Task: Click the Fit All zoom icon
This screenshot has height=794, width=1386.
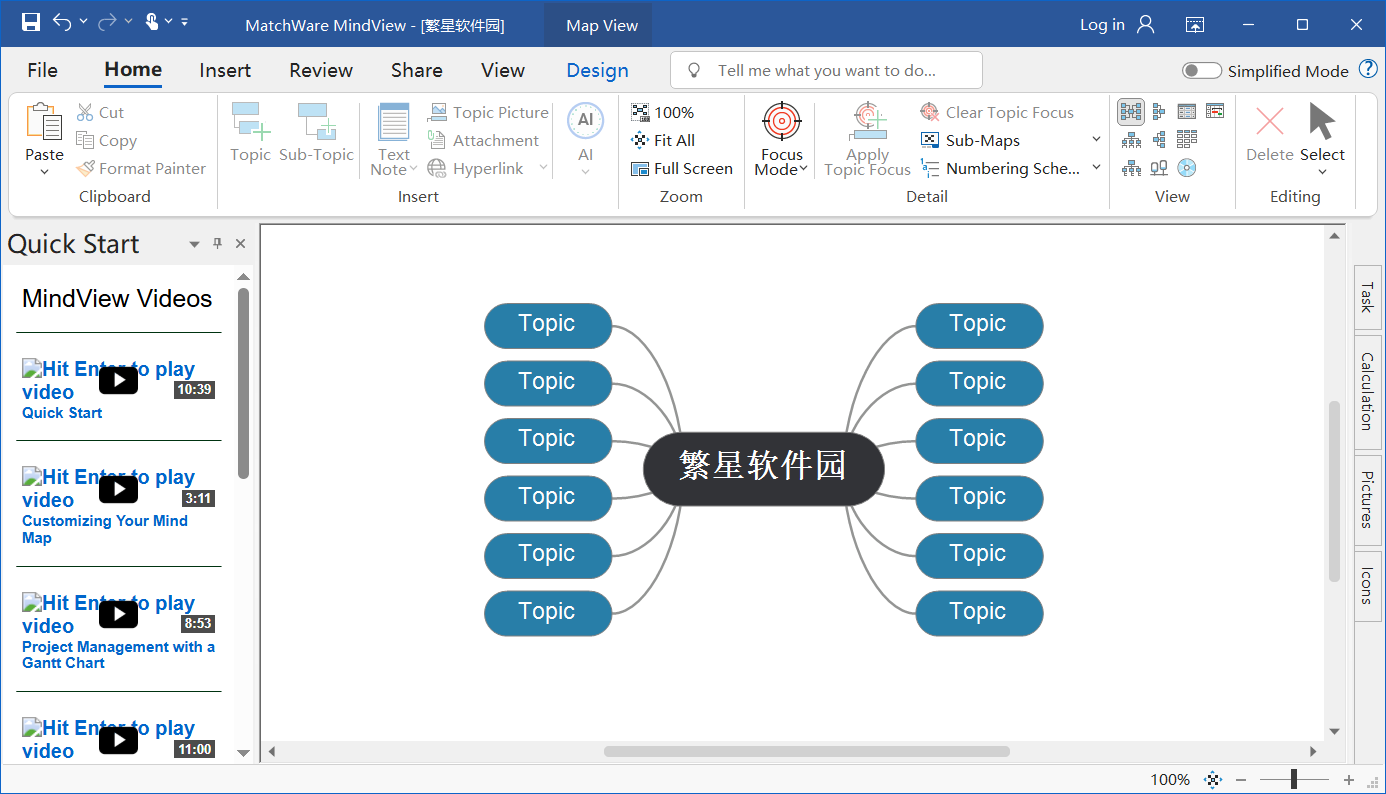Action: click(x=640, y=141)
